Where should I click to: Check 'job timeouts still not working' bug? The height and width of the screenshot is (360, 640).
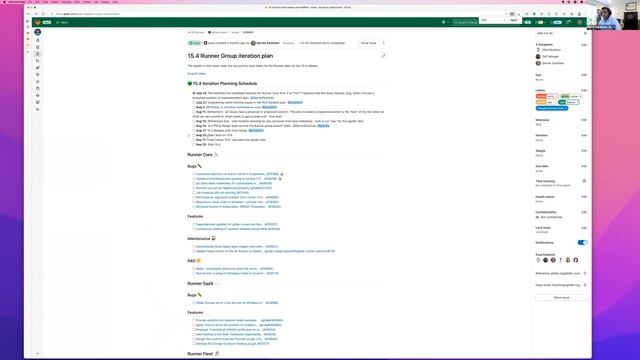point(194,193)
